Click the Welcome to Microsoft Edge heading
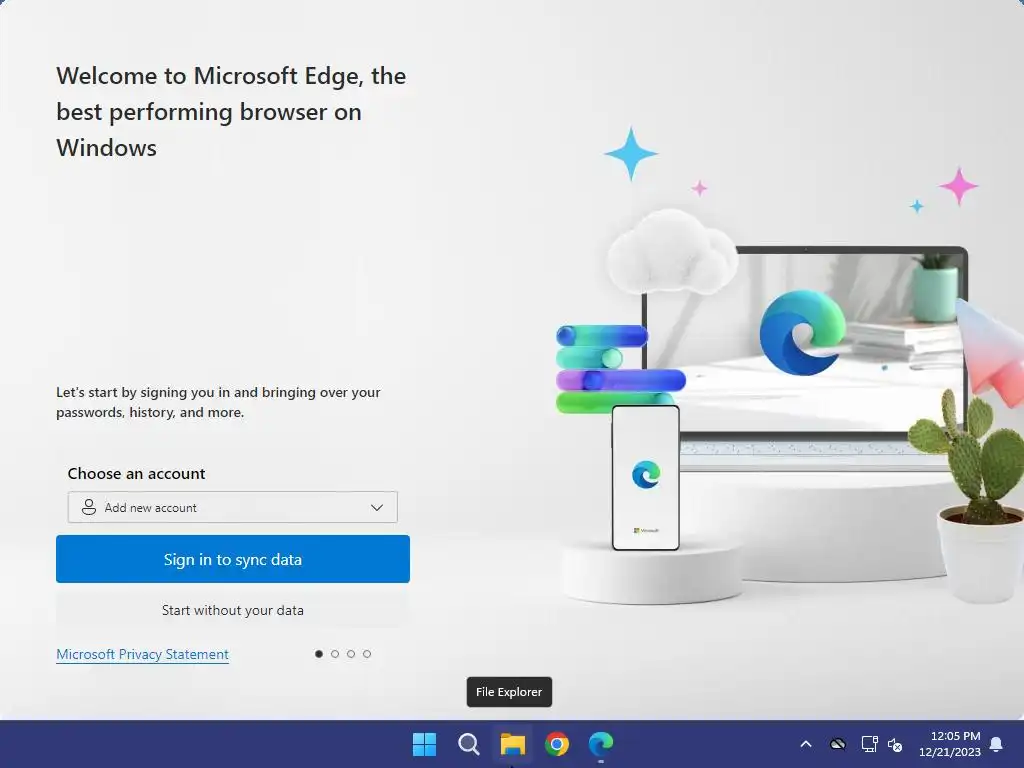 (231, 112)
